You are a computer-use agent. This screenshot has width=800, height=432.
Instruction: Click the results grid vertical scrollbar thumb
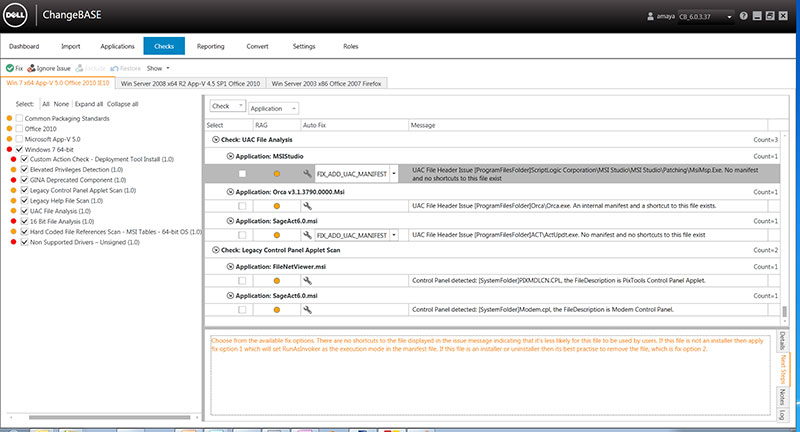784,311
